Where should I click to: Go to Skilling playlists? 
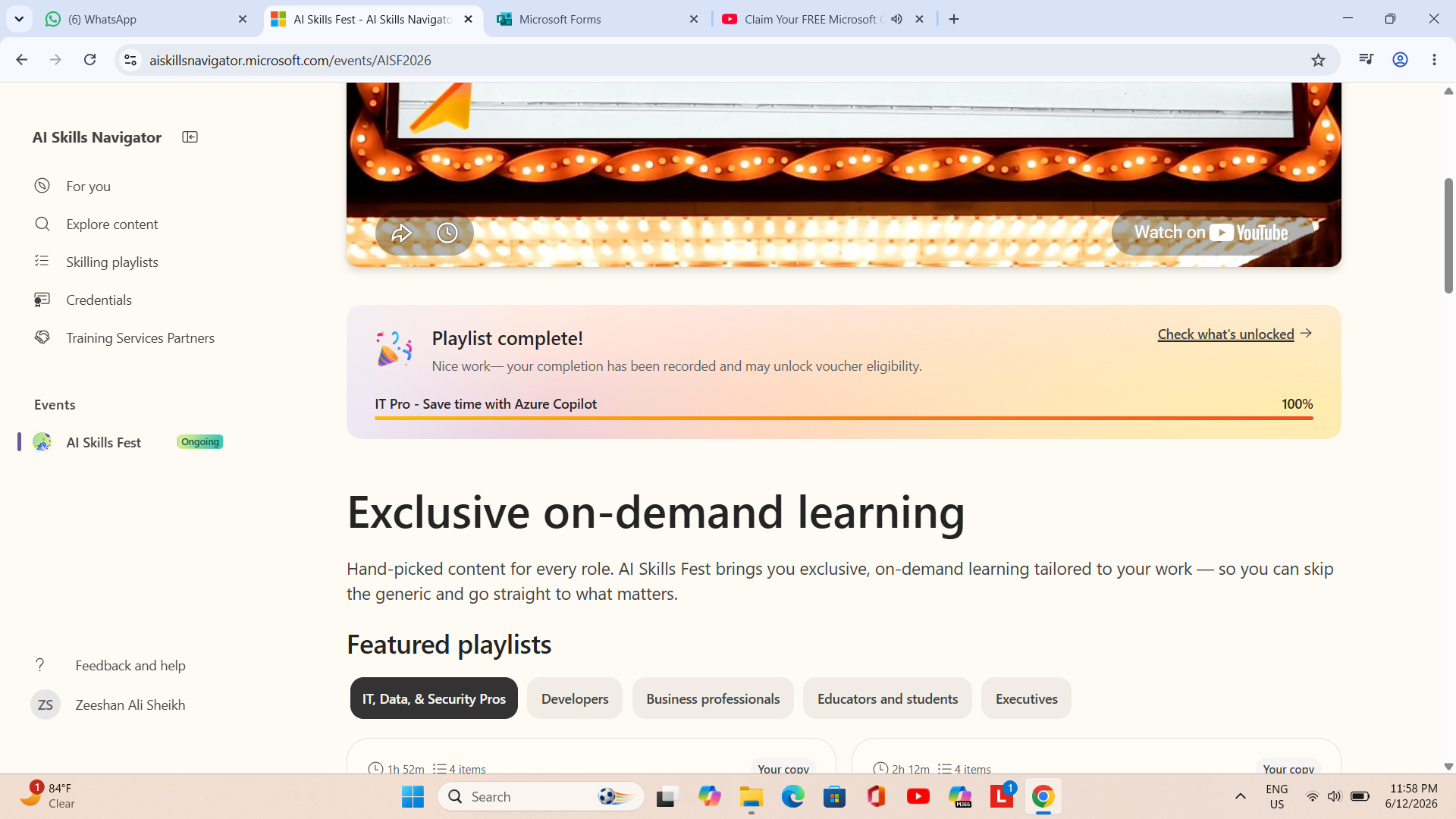point(111,262)
